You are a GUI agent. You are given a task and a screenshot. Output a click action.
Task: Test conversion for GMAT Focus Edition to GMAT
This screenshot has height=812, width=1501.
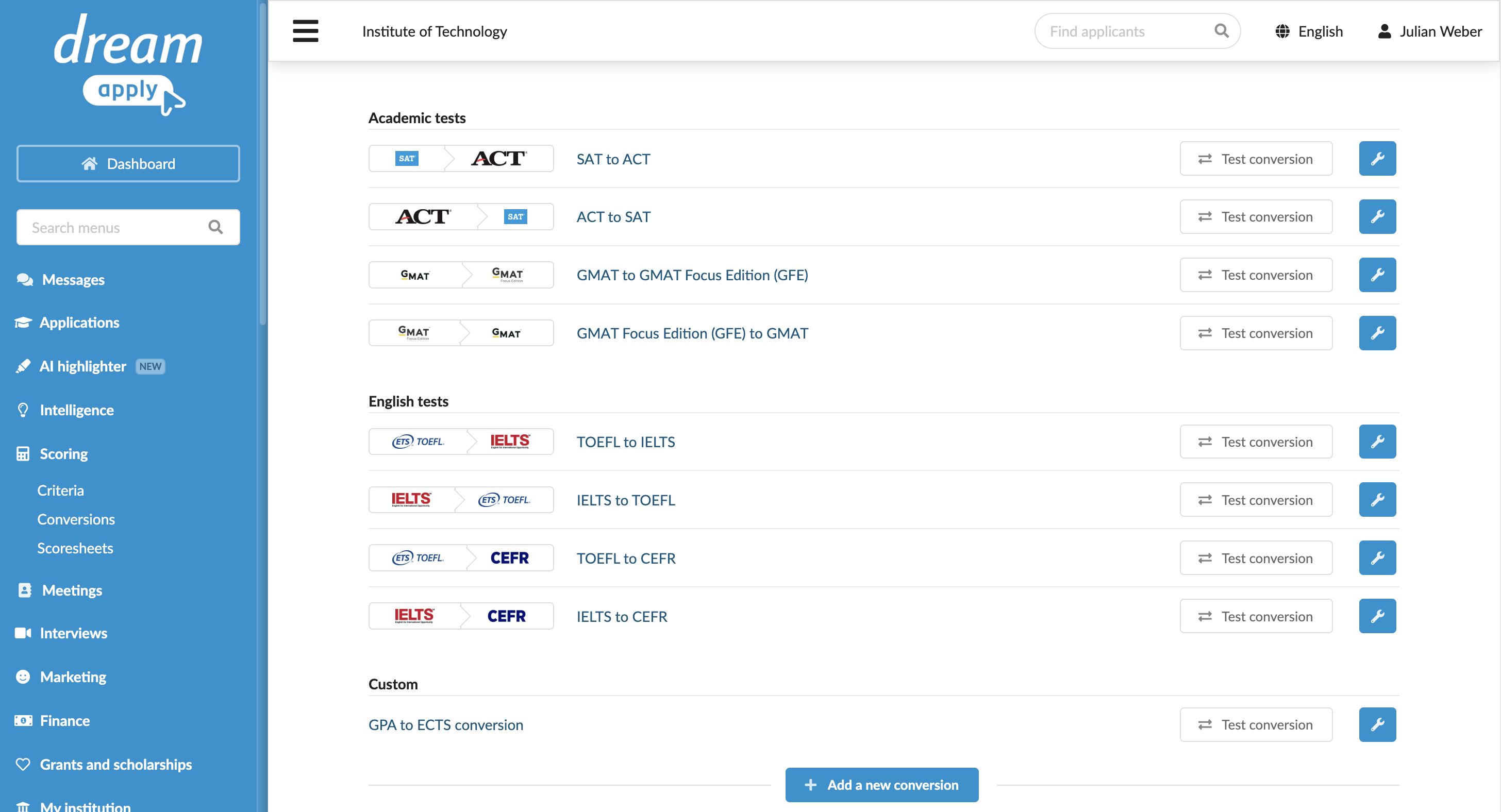1256,333
